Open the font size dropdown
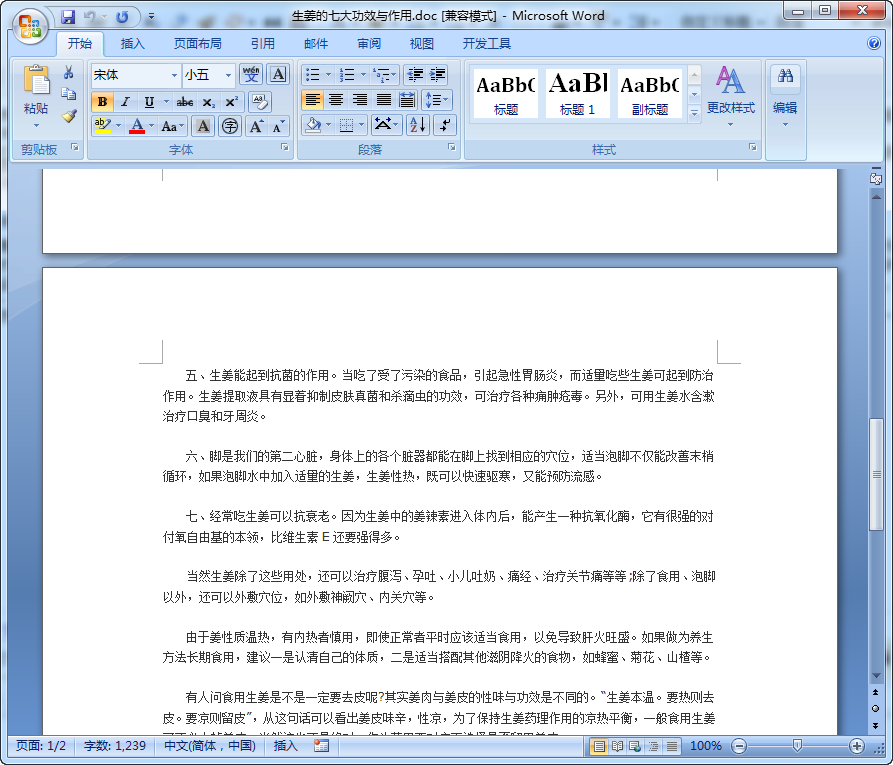The width and height of the screenshot is (893, 765). click(x=228, y=75)
